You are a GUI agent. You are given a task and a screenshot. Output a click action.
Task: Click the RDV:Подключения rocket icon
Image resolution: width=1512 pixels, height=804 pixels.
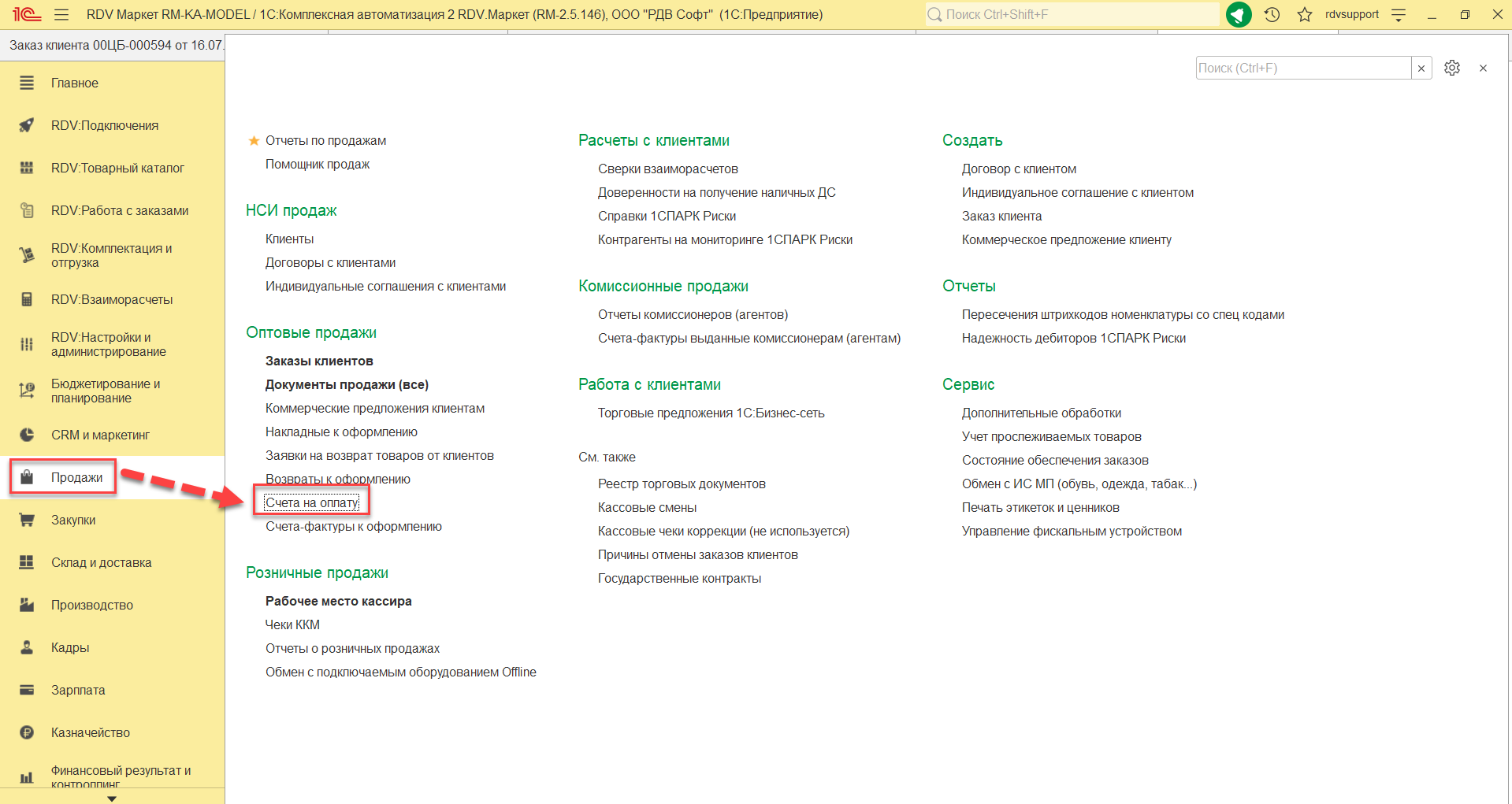[x=27, y=125]
